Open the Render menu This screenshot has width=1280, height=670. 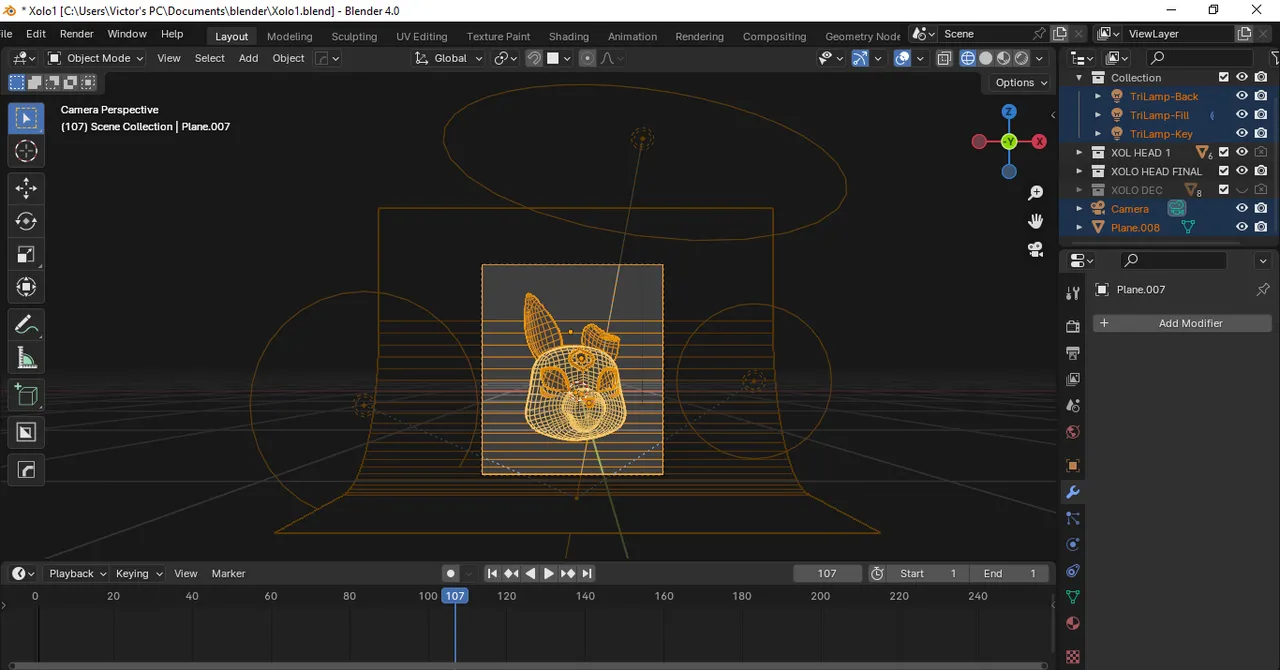76,34
